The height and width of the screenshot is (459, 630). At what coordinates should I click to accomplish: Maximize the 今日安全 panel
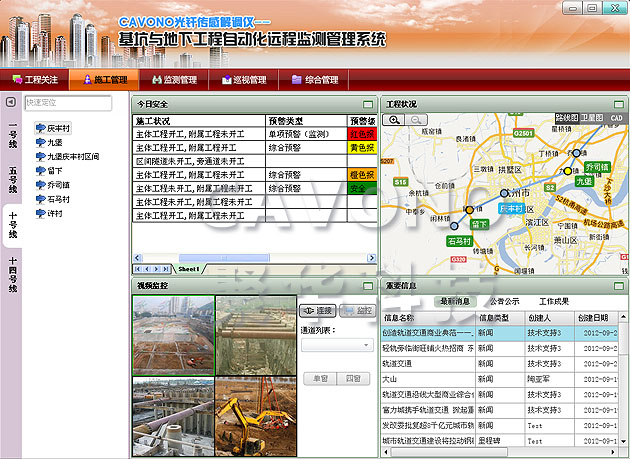370,103
